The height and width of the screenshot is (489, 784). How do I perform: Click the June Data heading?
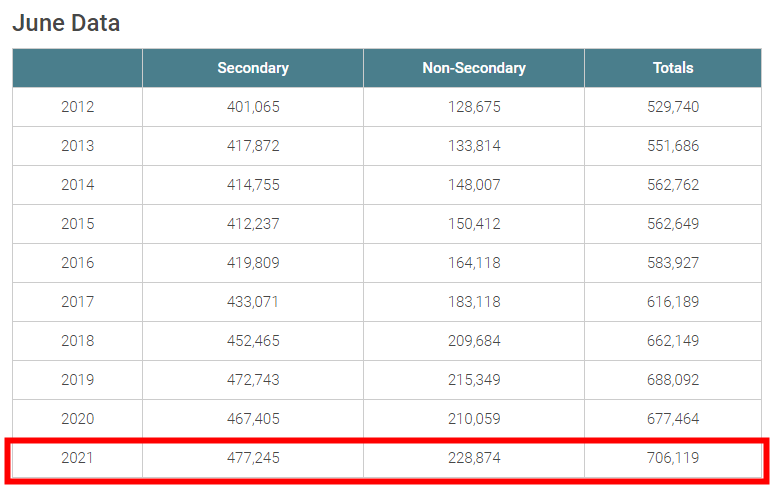pyautogui.click(x=66, y=24)
